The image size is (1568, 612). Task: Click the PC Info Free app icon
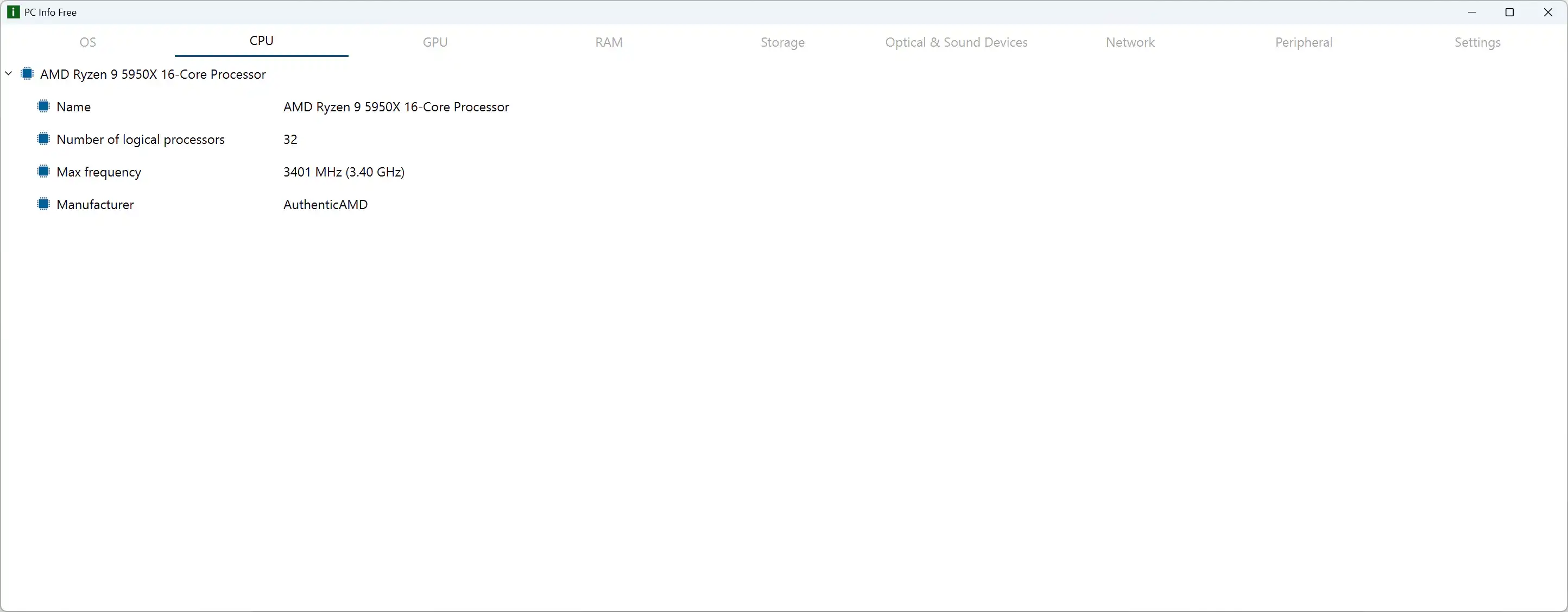[13, 12]
